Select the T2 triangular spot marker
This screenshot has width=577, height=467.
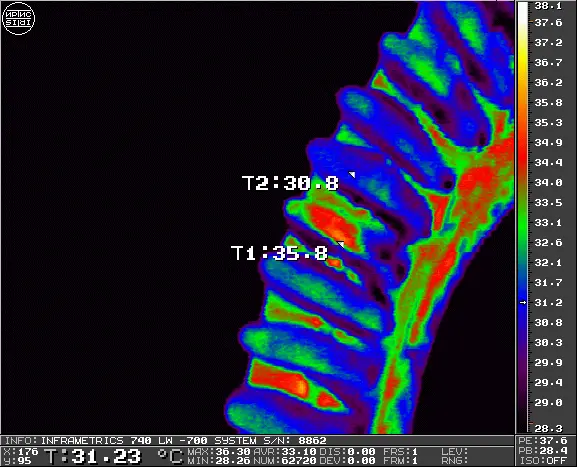click(x=353, y=174)
